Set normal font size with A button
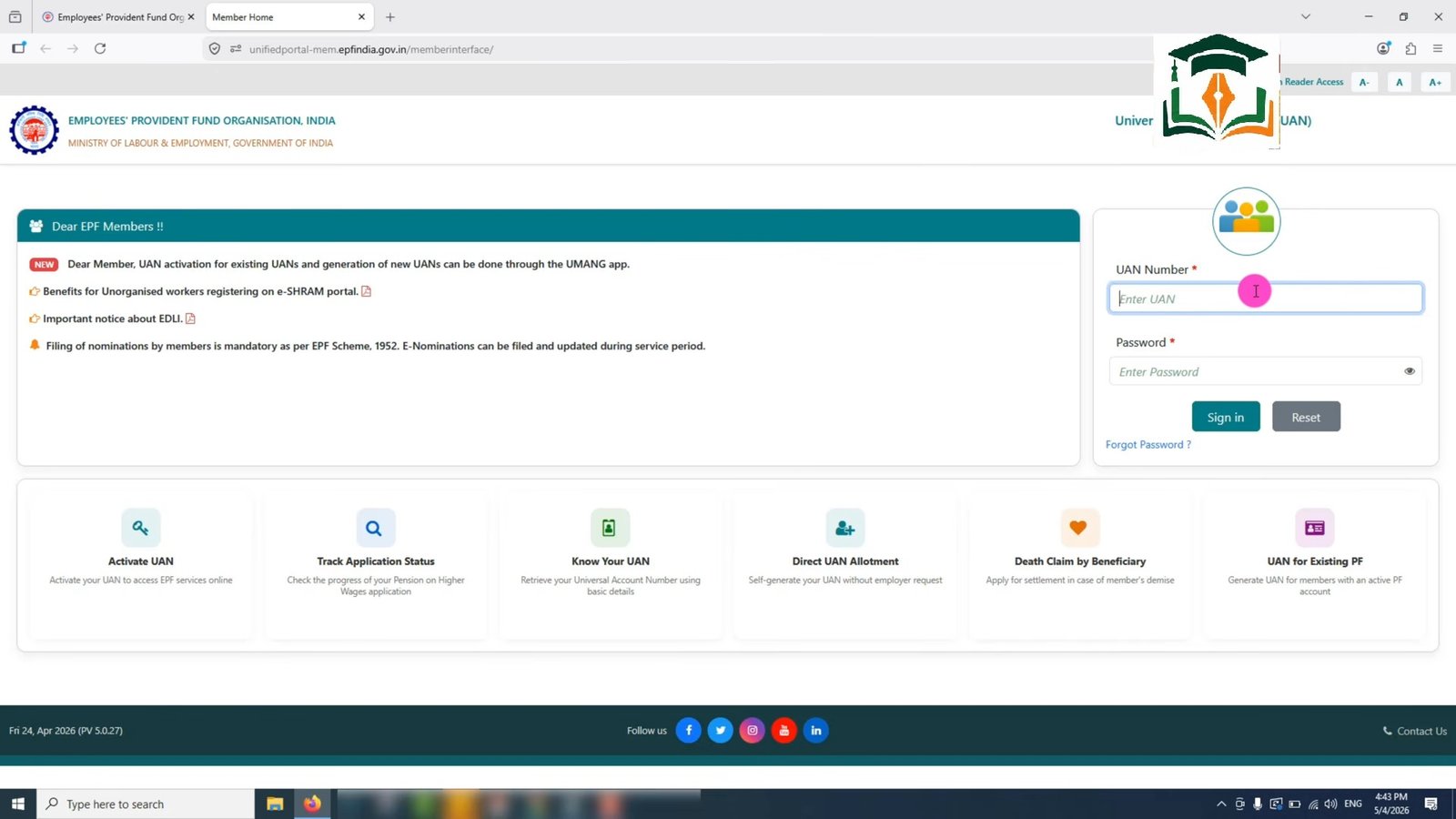1456x819 pixels. click(1400, 82)
